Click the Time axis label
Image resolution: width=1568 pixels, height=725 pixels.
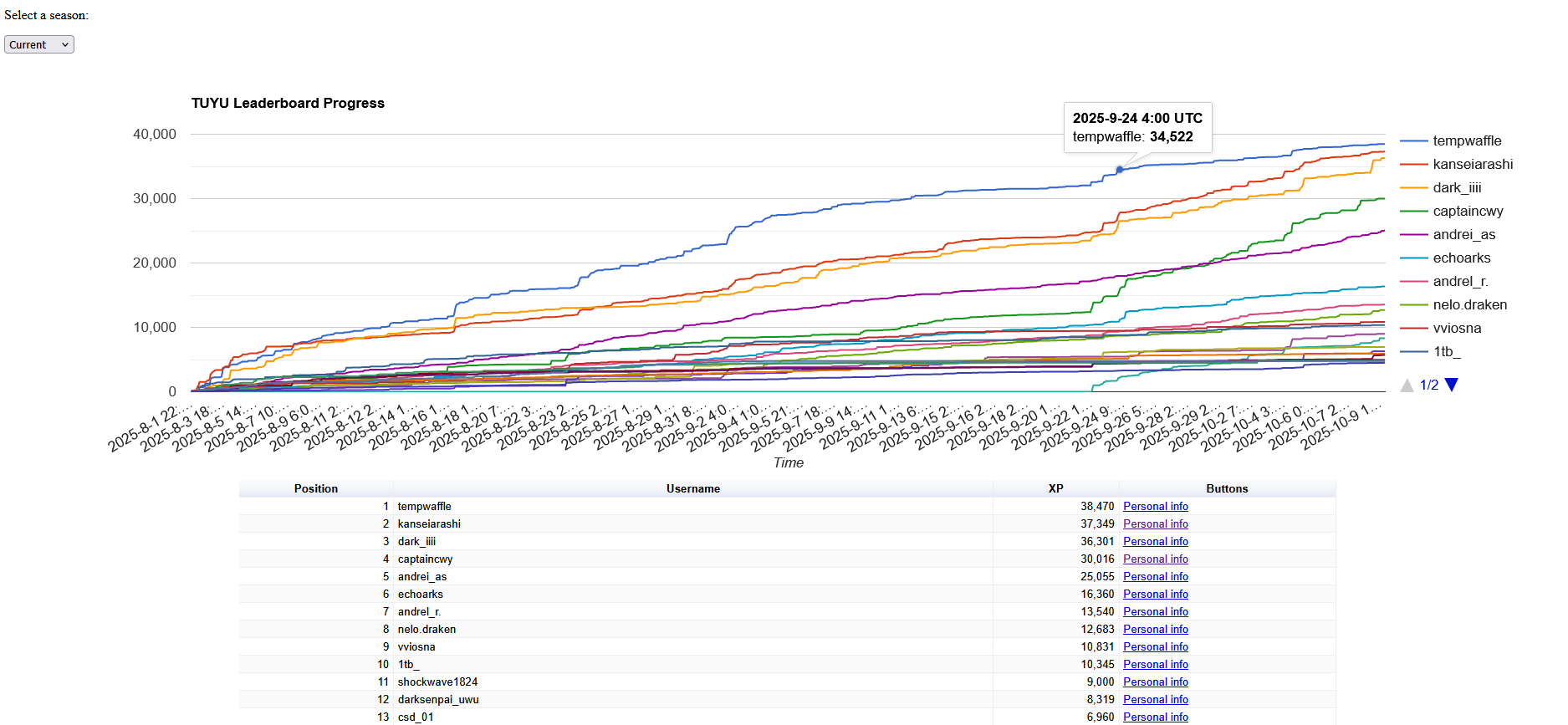[788, 462]
